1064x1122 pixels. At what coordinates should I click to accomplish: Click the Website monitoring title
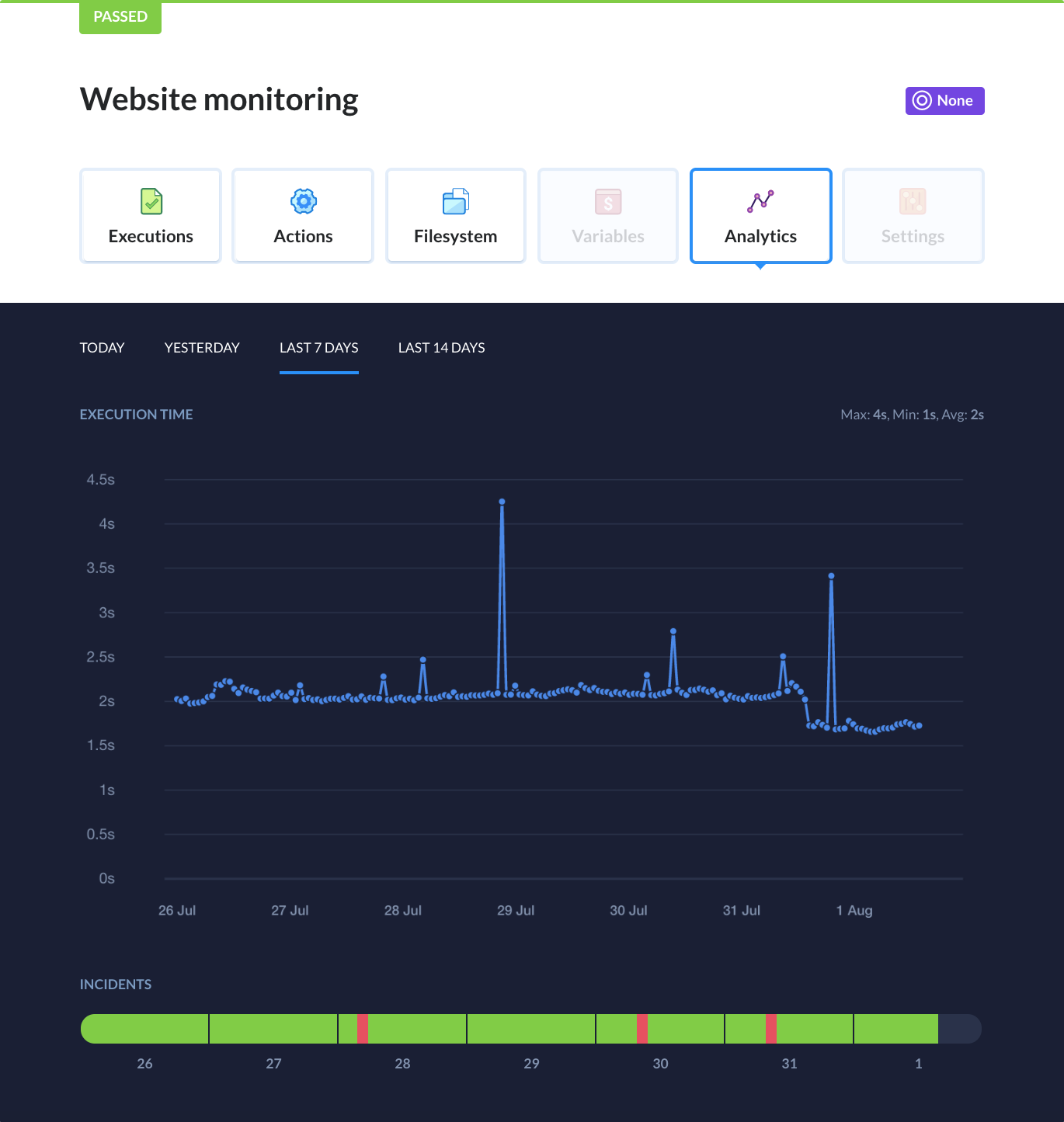(x=219, y=99)
